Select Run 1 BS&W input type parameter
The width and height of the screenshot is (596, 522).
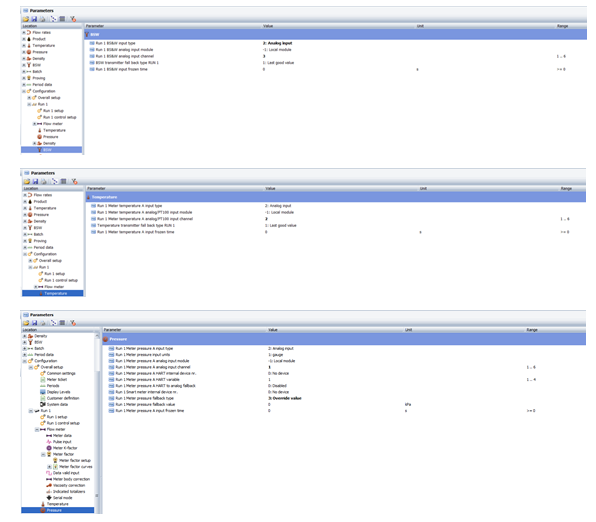click(x=115, y=43)
